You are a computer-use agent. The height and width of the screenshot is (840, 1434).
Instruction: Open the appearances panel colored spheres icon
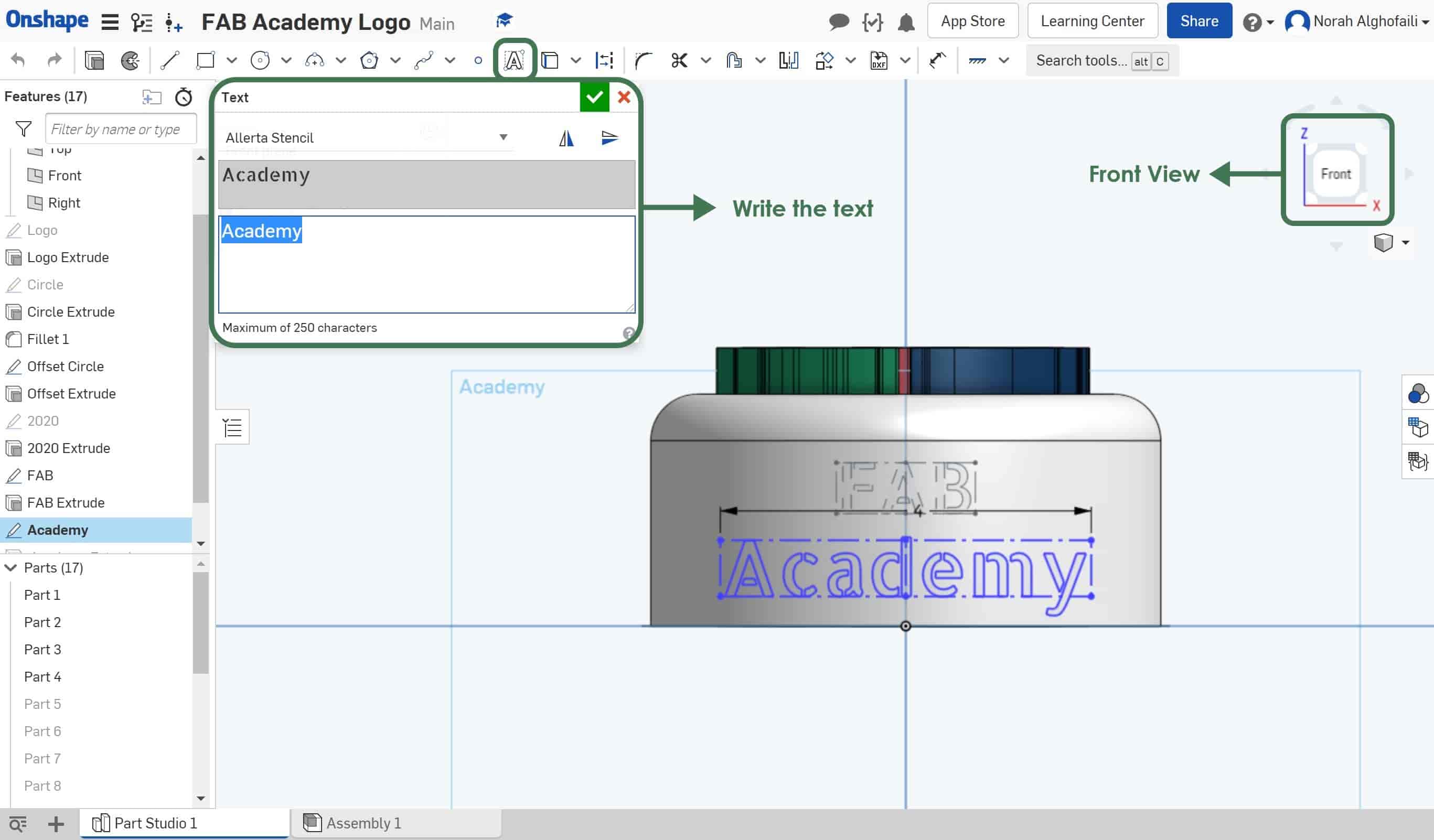(x=1418, y=394)
